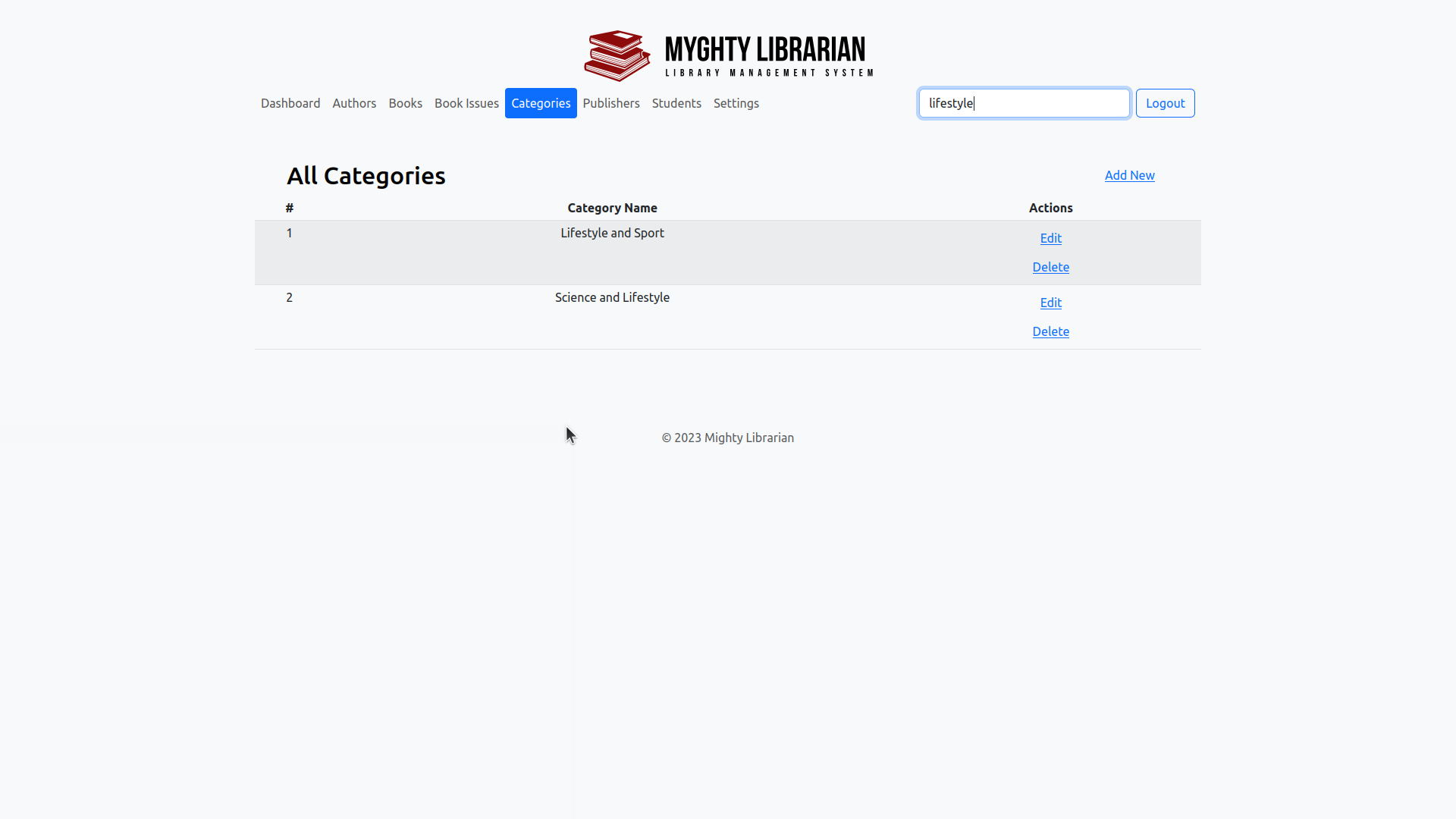Edit the Science and Lifestyle category
The image size is (1456, 819).
(1050, 303)
